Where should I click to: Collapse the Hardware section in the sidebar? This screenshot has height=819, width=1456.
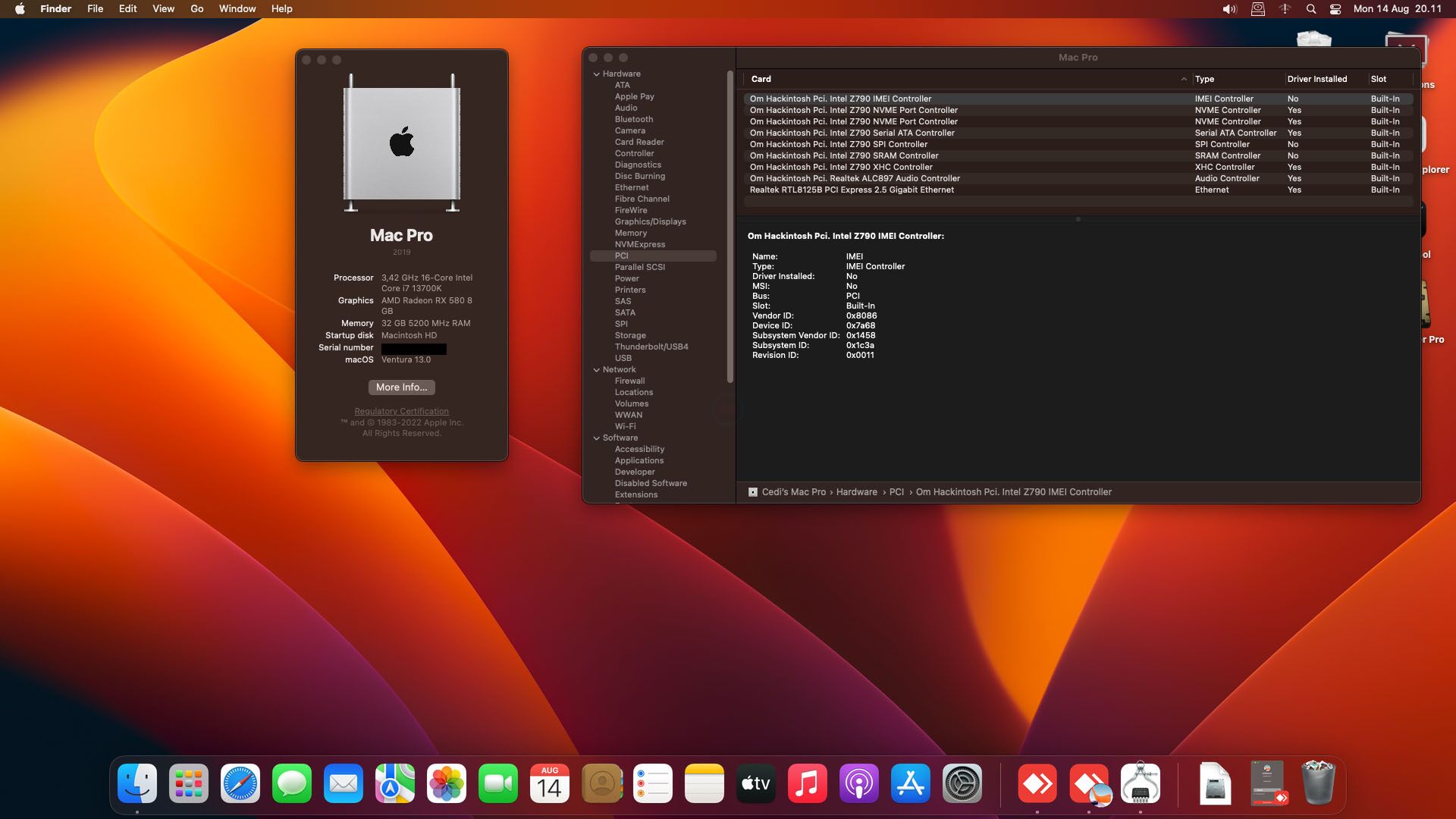[596, 74]
